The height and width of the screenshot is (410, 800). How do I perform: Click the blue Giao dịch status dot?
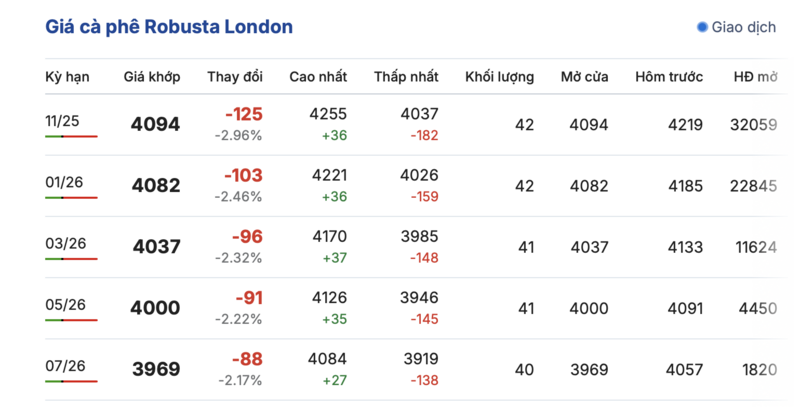point(702,28)
